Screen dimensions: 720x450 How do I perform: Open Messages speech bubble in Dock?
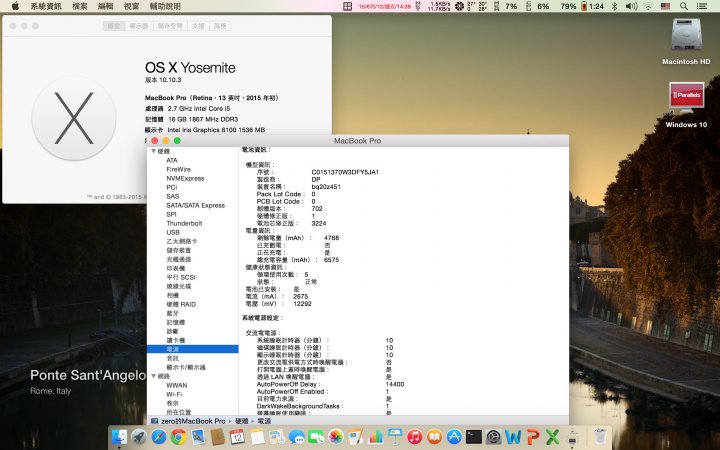[296, 436]
